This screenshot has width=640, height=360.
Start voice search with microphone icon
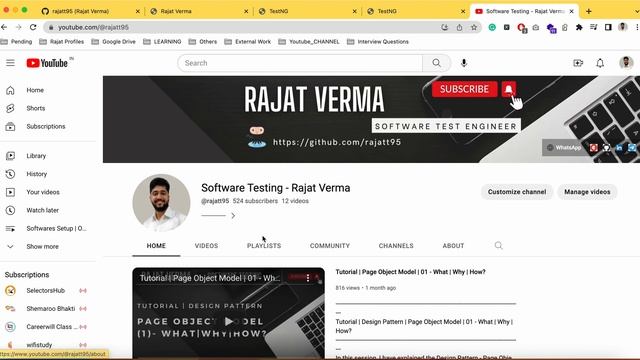pos(464,63)
